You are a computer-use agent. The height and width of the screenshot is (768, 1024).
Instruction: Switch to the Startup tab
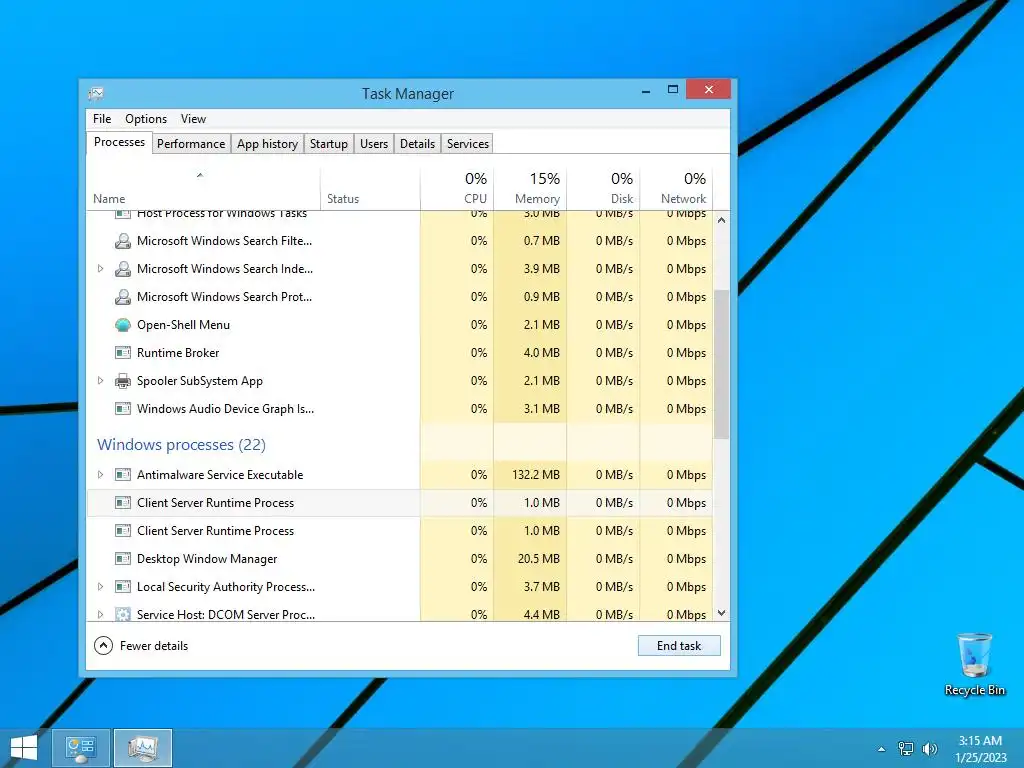coord(328,144)
